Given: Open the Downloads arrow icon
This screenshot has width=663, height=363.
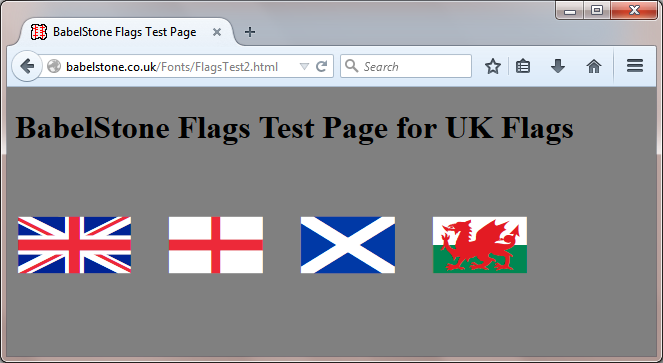Looking at the screenshot, I should pyautogui.click(x=558, y=66).
